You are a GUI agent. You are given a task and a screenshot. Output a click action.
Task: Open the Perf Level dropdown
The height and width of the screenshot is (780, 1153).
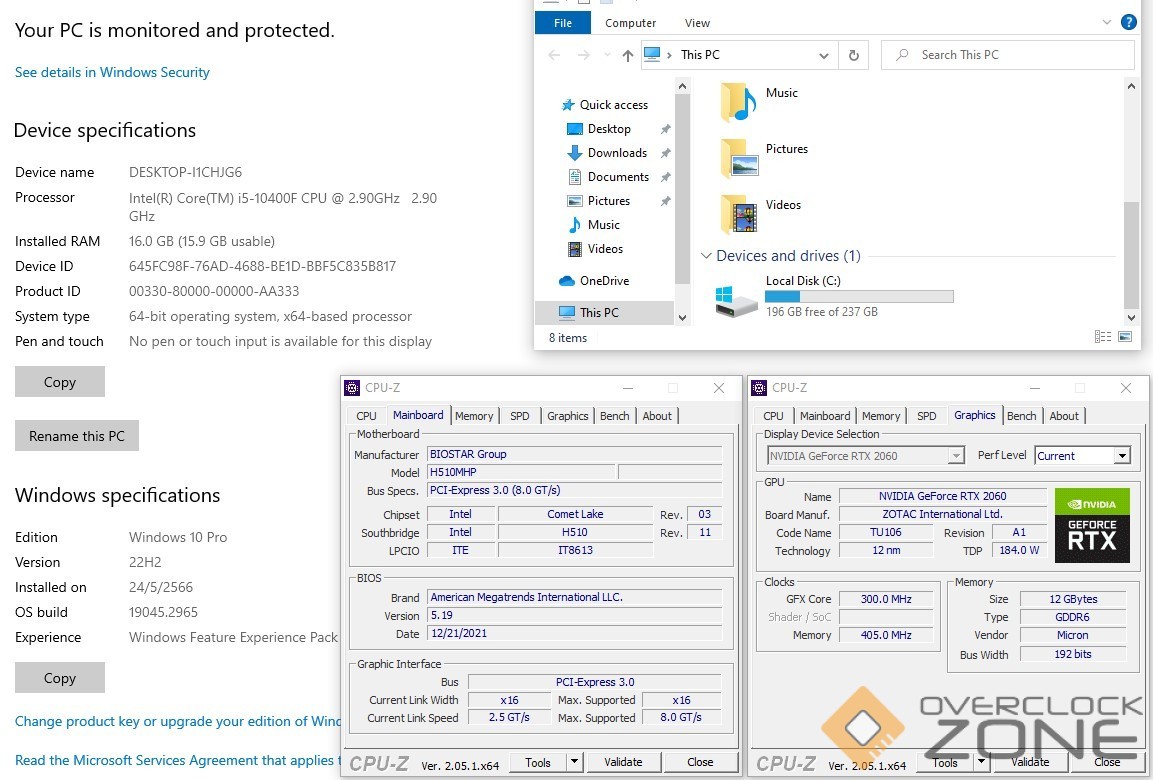tap(1121, 456)
